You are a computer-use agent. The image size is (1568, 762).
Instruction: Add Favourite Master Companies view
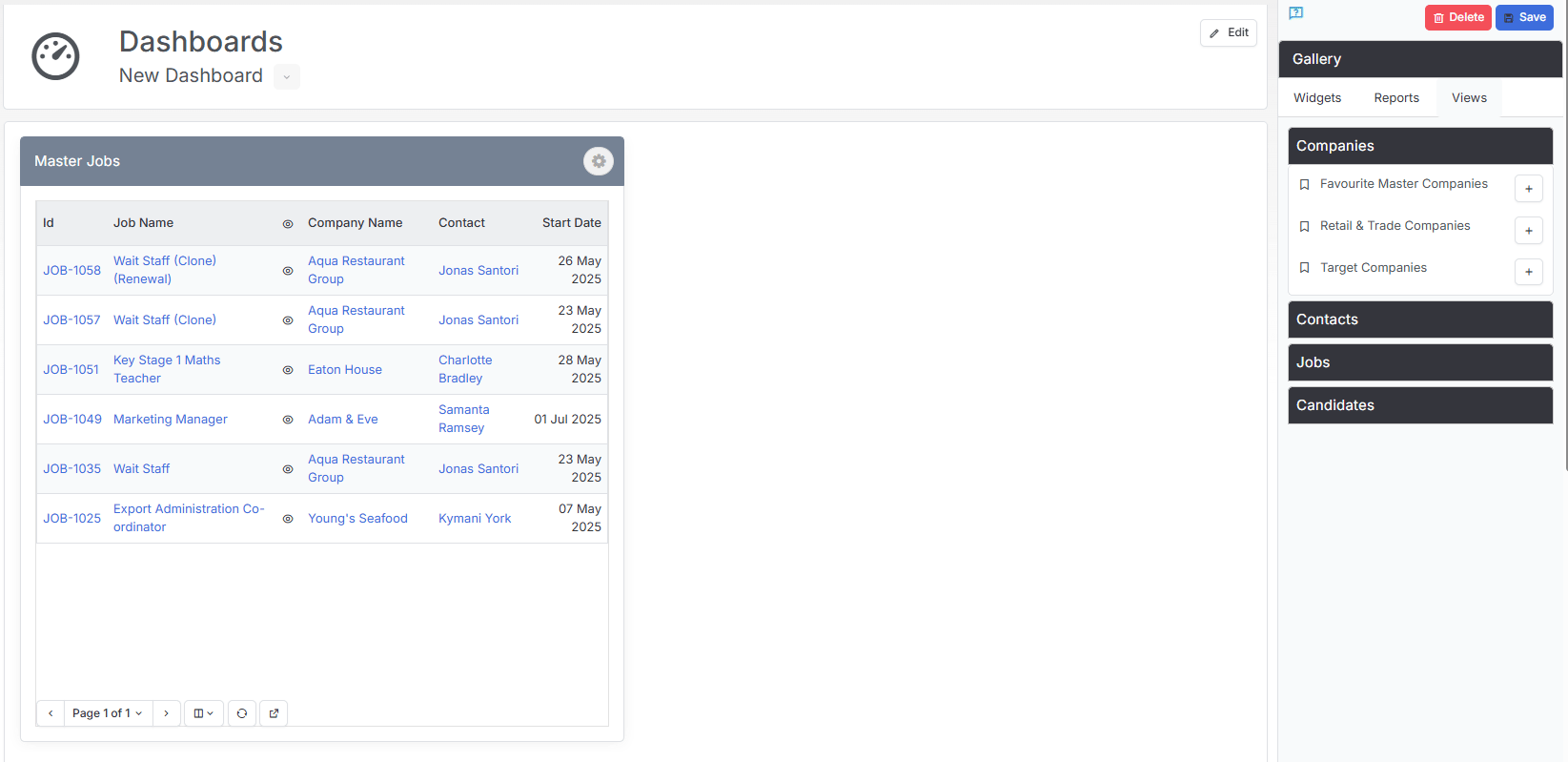point(1529,189)
